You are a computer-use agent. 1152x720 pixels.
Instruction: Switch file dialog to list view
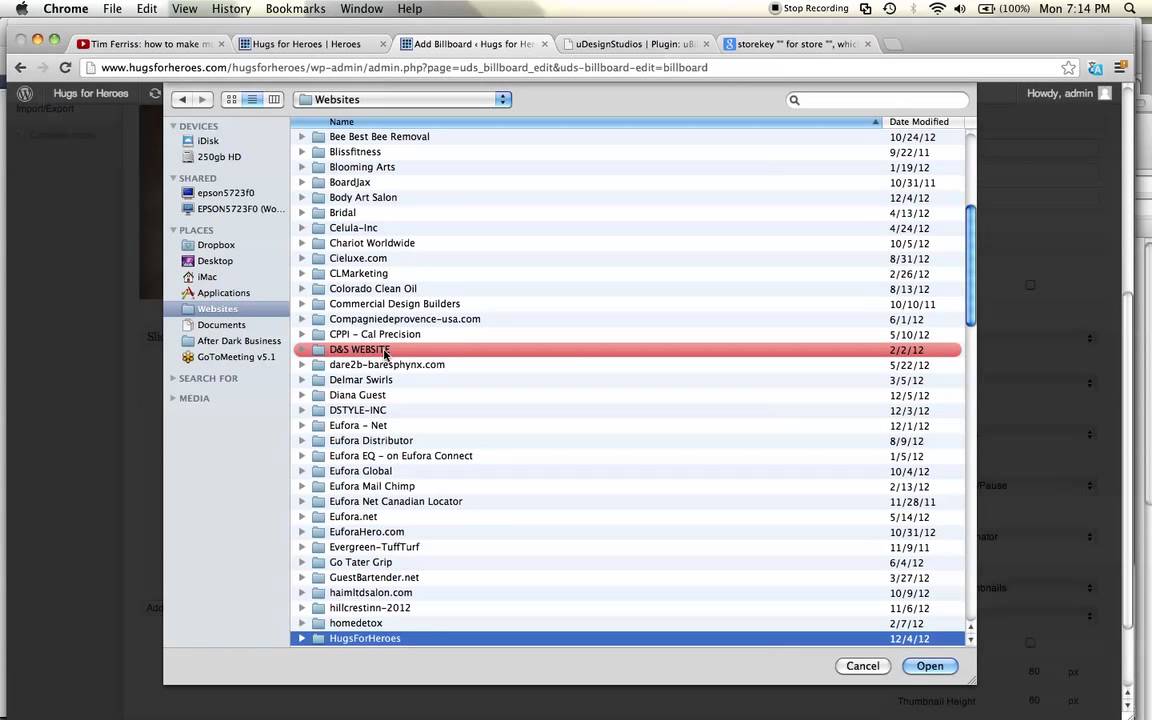coord(253,99)
